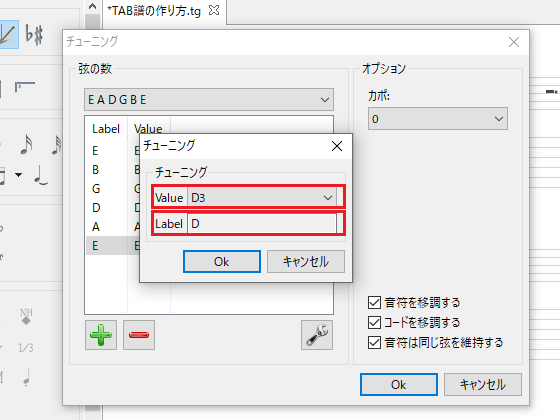Click the 1/3 effect icon in the left panel
Screen dimensions: 560x420
pyautogui.click(x=26, y=348)
